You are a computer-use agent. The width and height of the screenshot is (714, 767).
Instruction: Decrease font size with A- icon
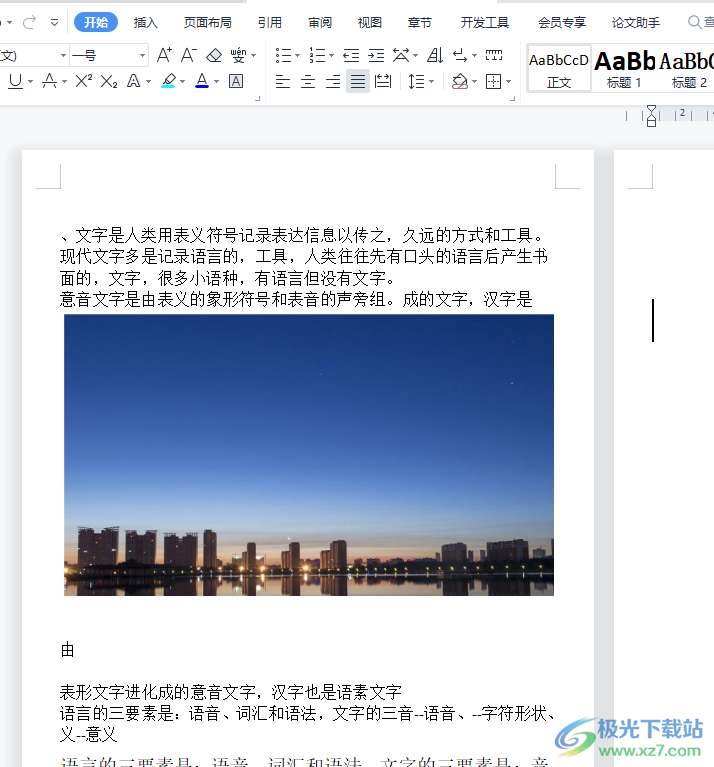pyautogui.click(x=189, y=55)
